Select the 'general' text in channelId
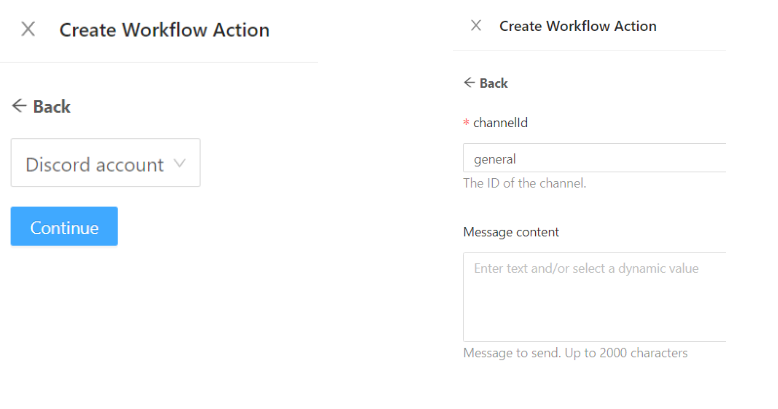 [x=494, y=159]
